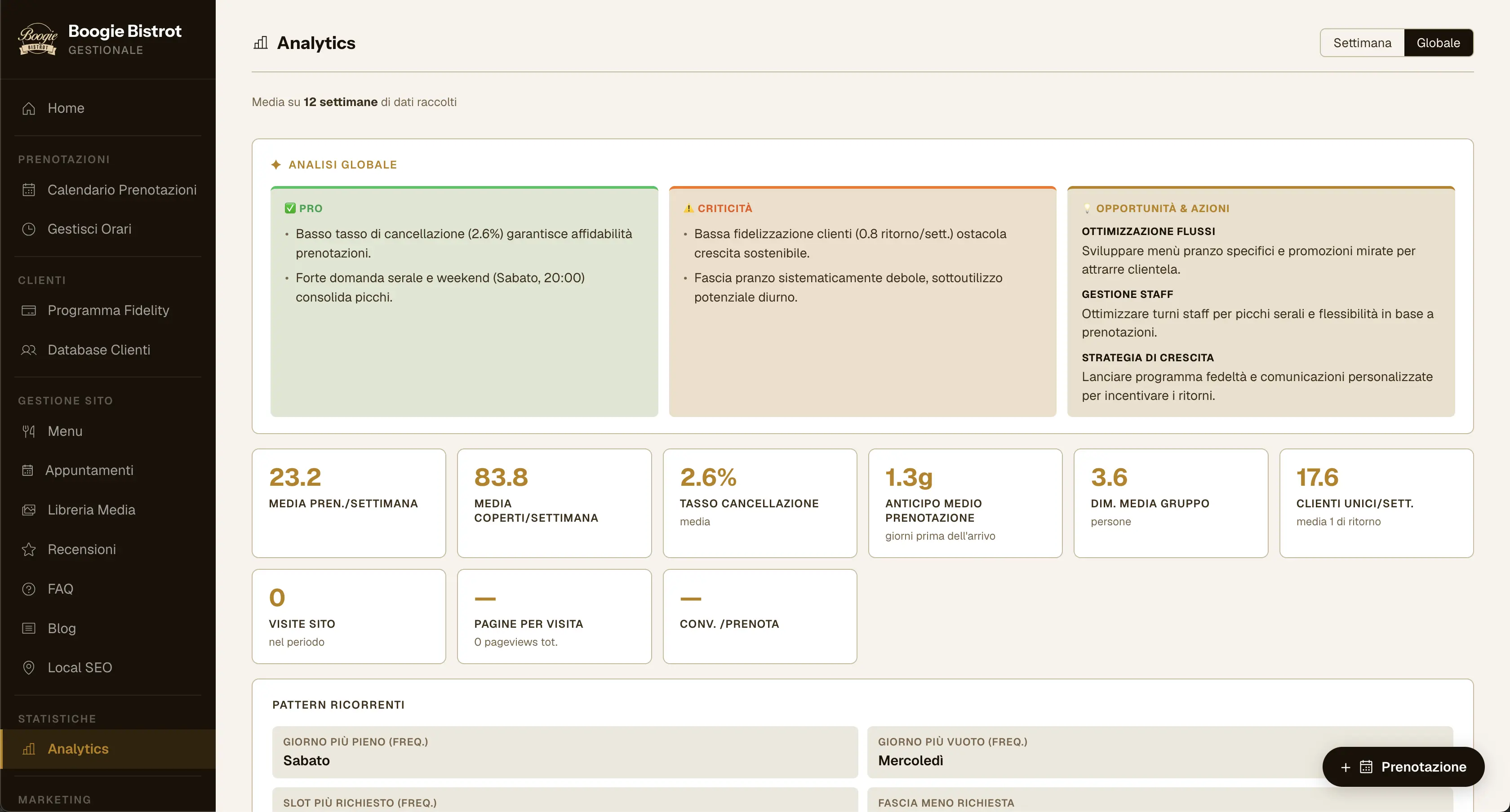This screenshot has height=812, width=1510.
Task: Click the 3.6 Dim. Media Gruppo card
Action: coord(1171,503)
